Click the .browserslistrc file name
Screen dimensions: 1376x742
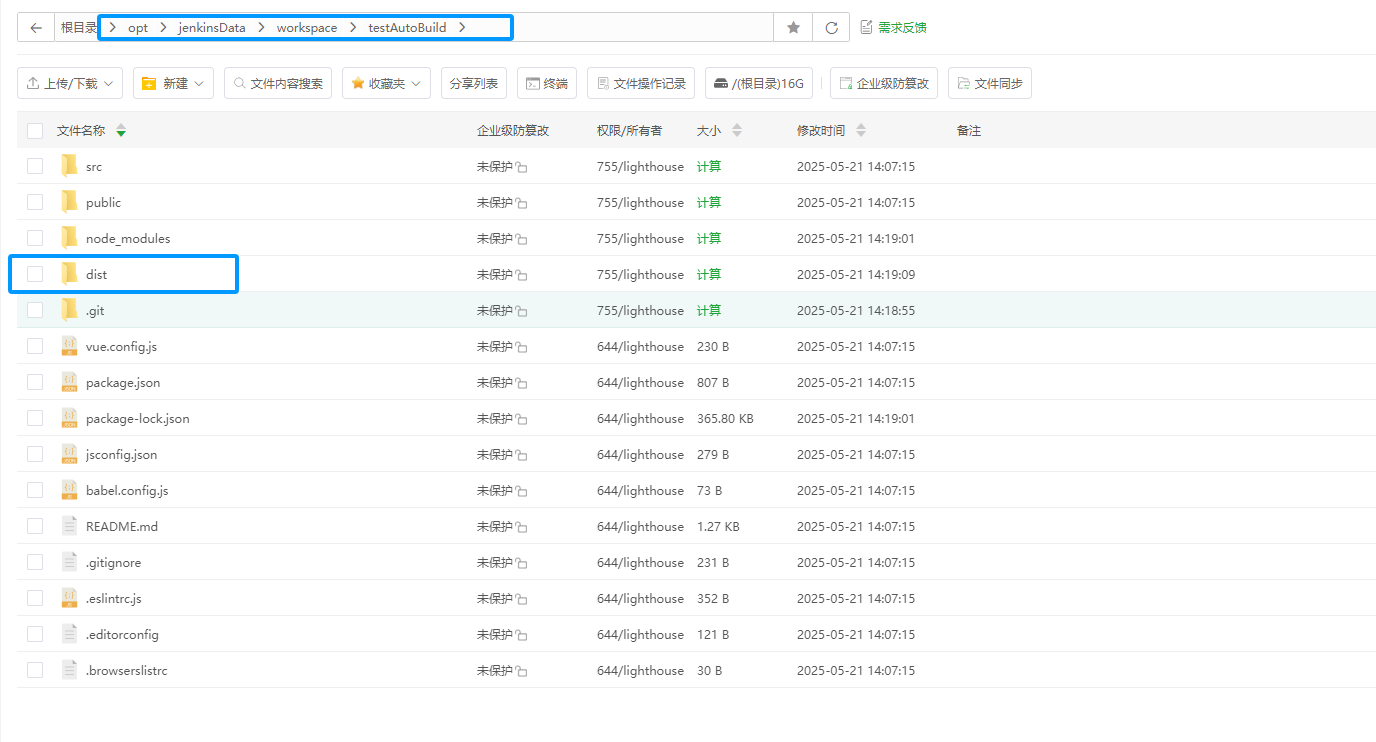(126, 671)
